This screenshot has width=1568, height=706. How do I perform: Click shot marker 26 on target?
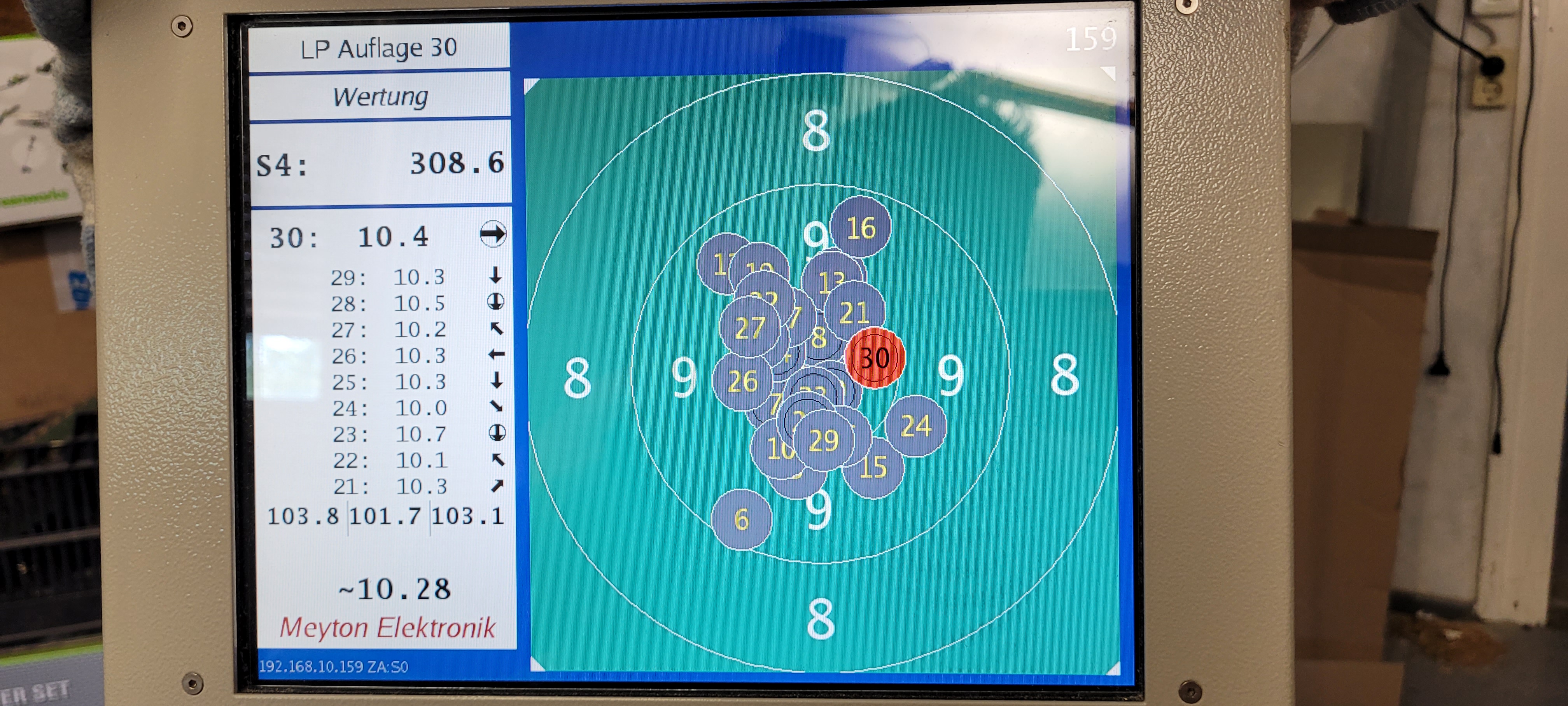[742, 382]
